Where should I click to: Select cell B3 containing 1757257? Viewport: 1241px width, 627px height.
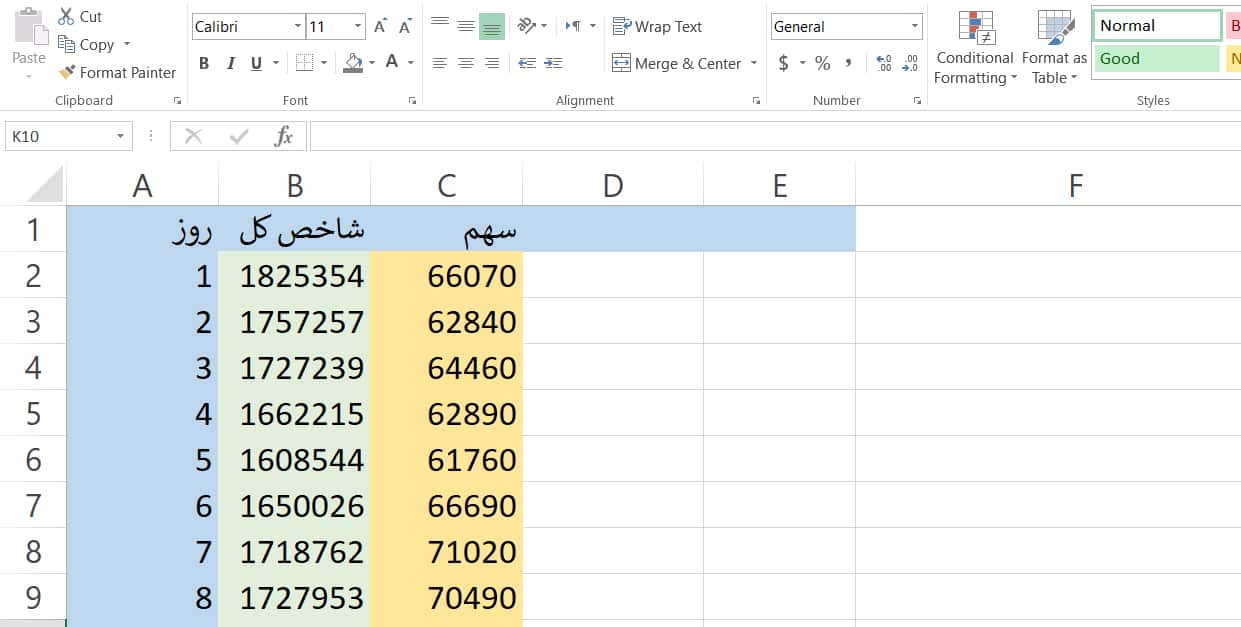pos(300,322)
